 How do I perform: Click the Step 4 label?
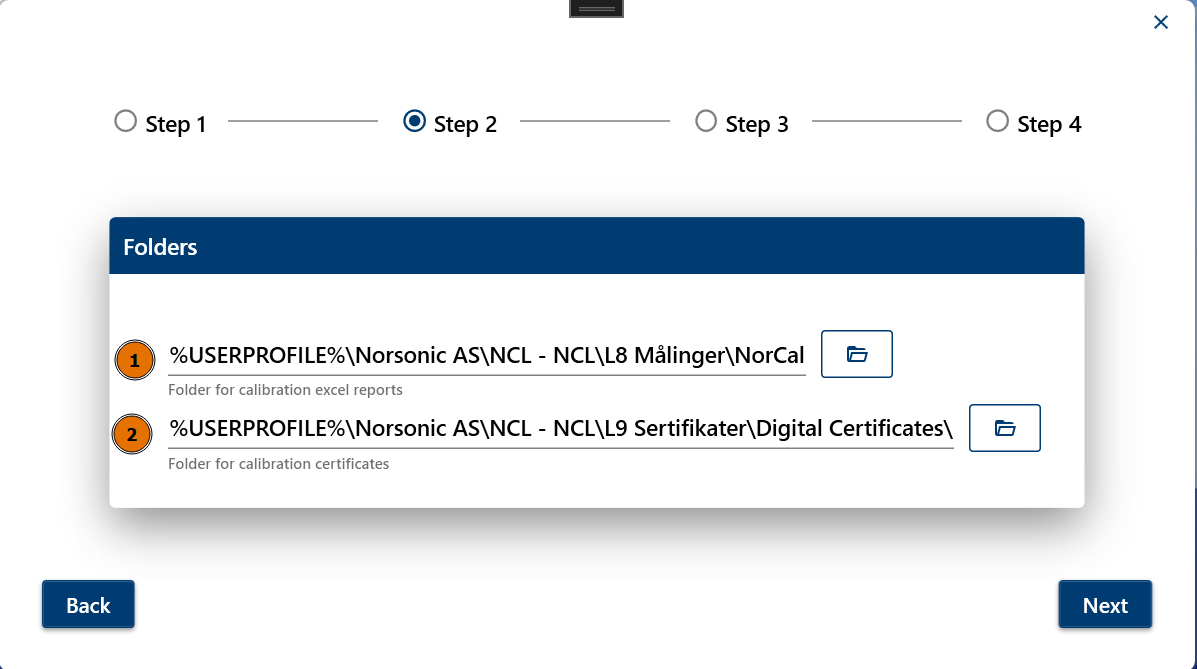pos(1049,124)
